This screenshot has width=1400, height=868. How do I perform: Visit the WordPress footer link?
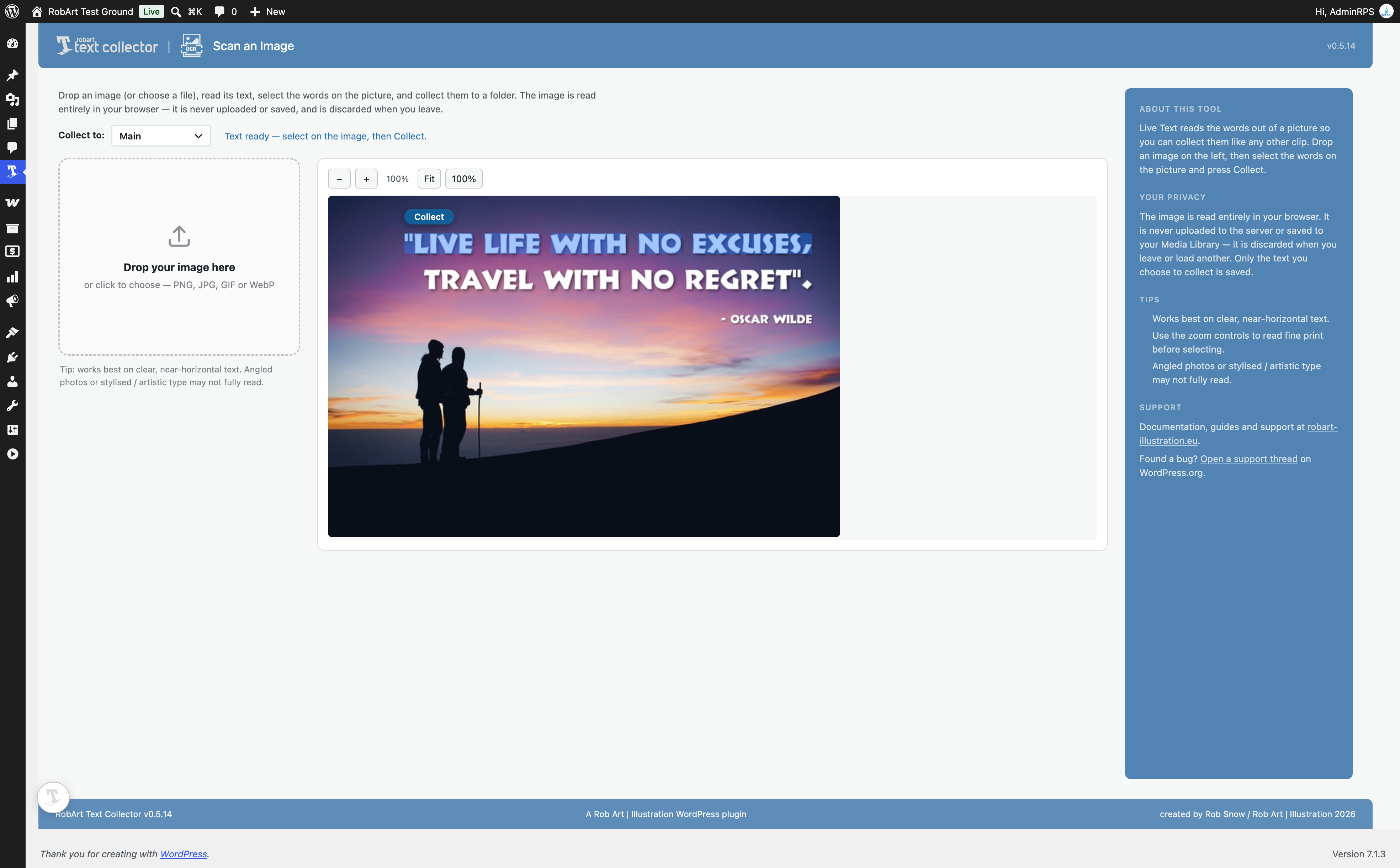click(x=184, y=854)
